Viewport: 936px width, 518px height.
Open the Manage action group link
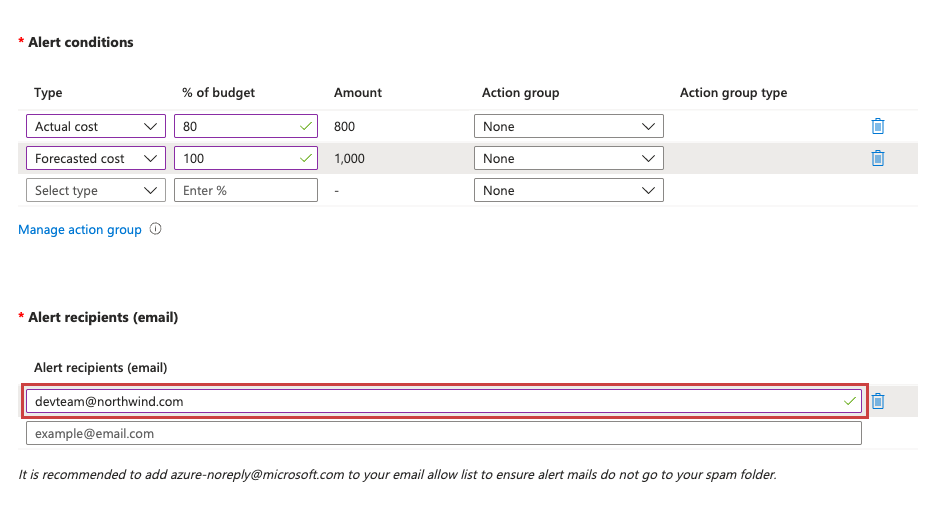coord(80,230)
